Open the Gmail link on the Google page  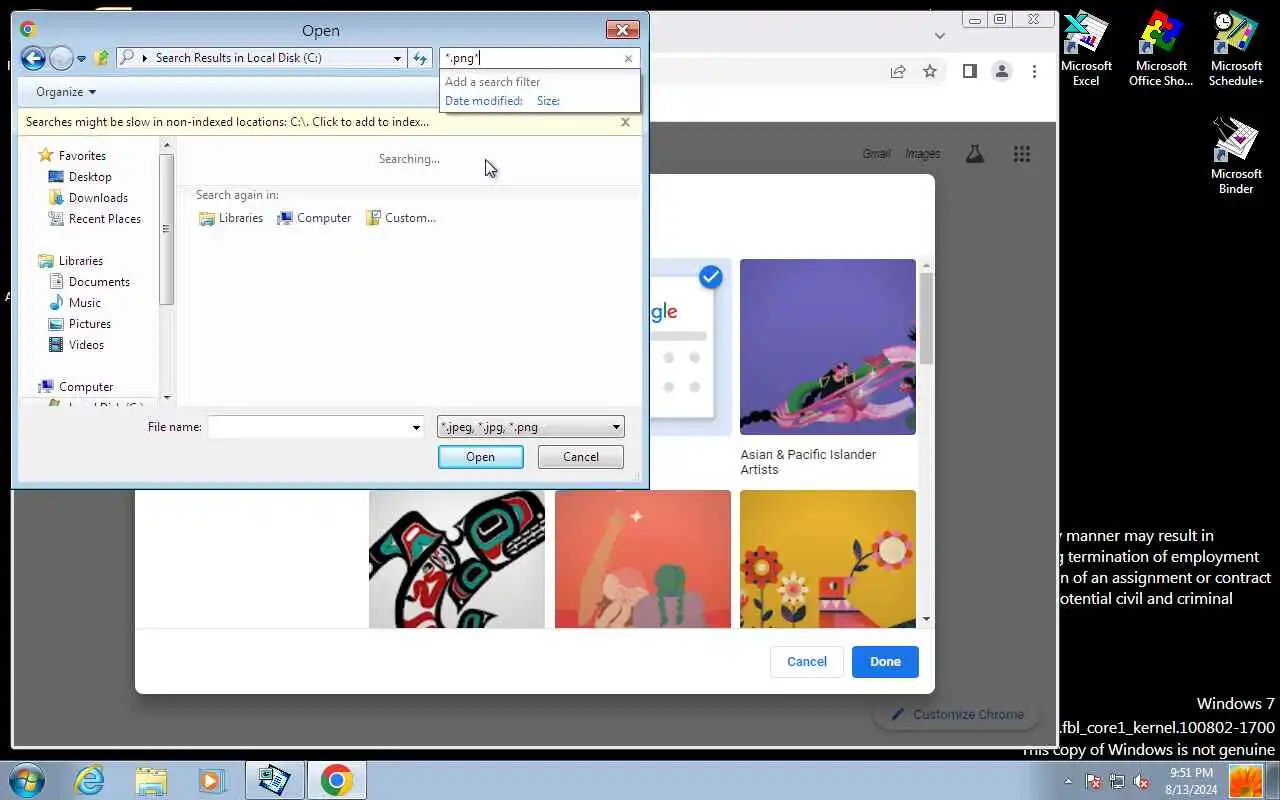tap(876, 154)
